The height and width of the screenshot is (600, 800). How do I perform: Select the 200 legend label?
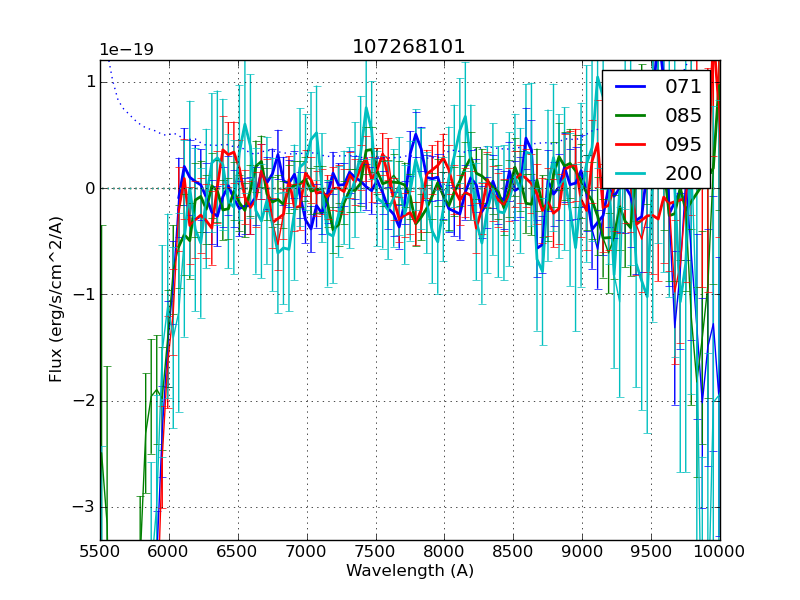tap(683, 173)
